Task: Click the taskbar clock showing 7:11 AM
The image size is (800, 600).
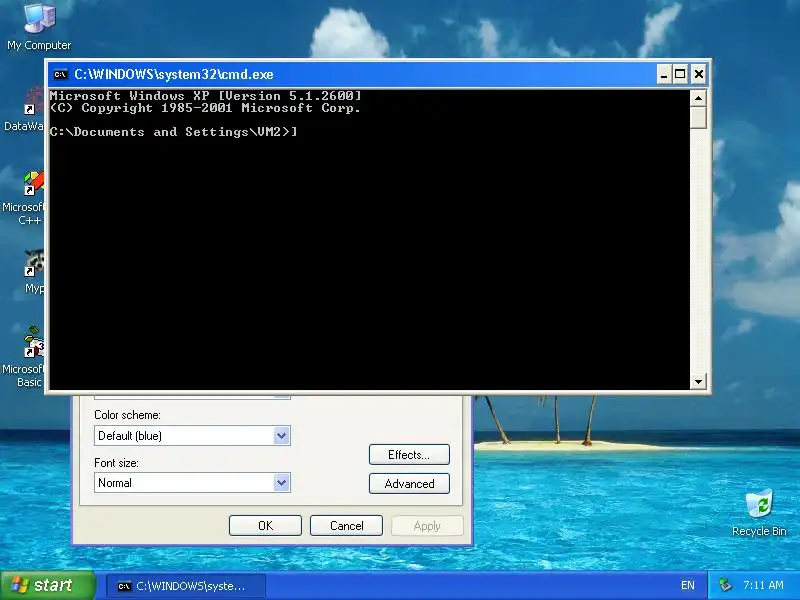Action: click(x=763, y=585)
